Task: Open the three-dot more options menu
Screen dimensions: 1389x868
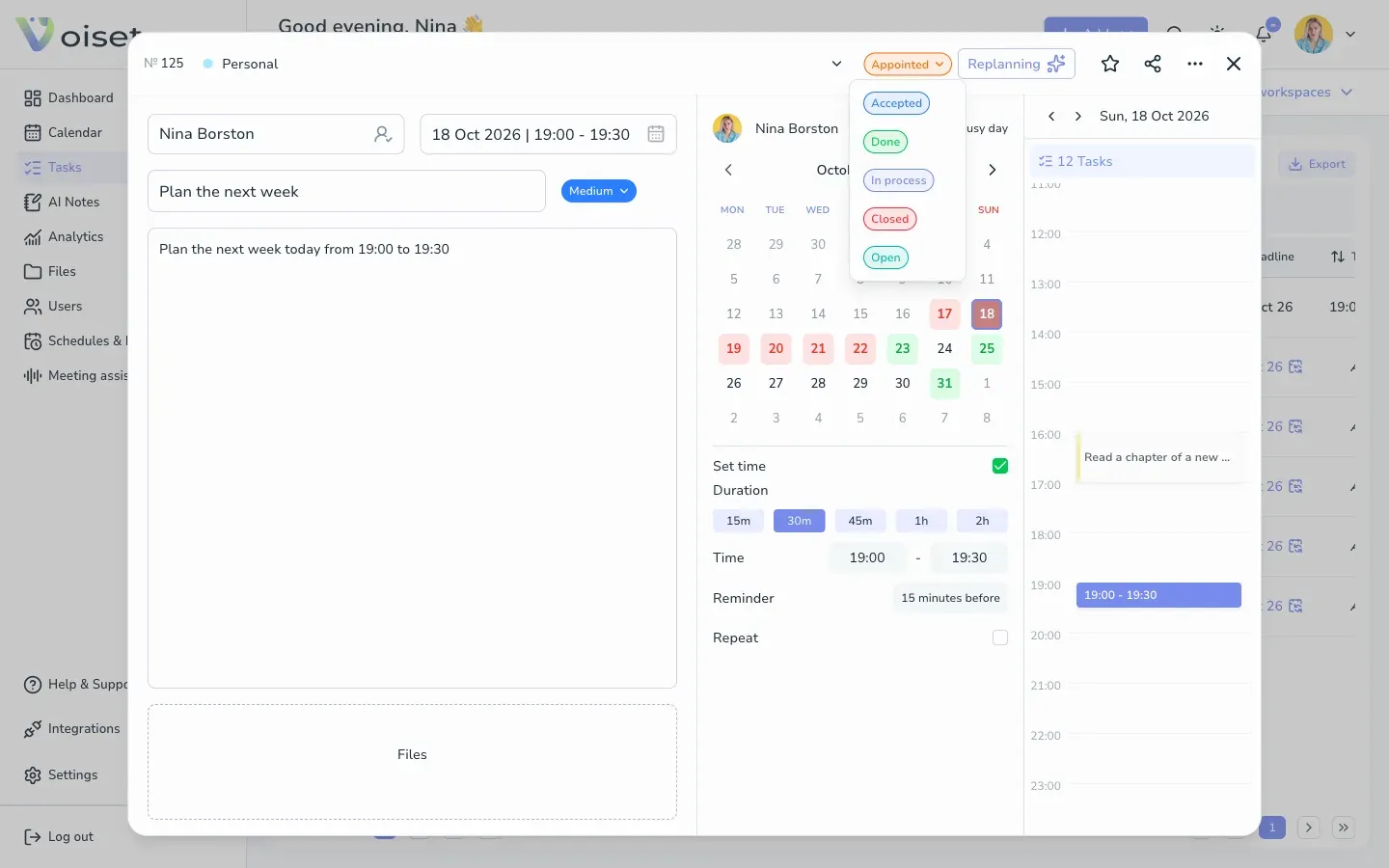Action: [x=1195, y=64]
